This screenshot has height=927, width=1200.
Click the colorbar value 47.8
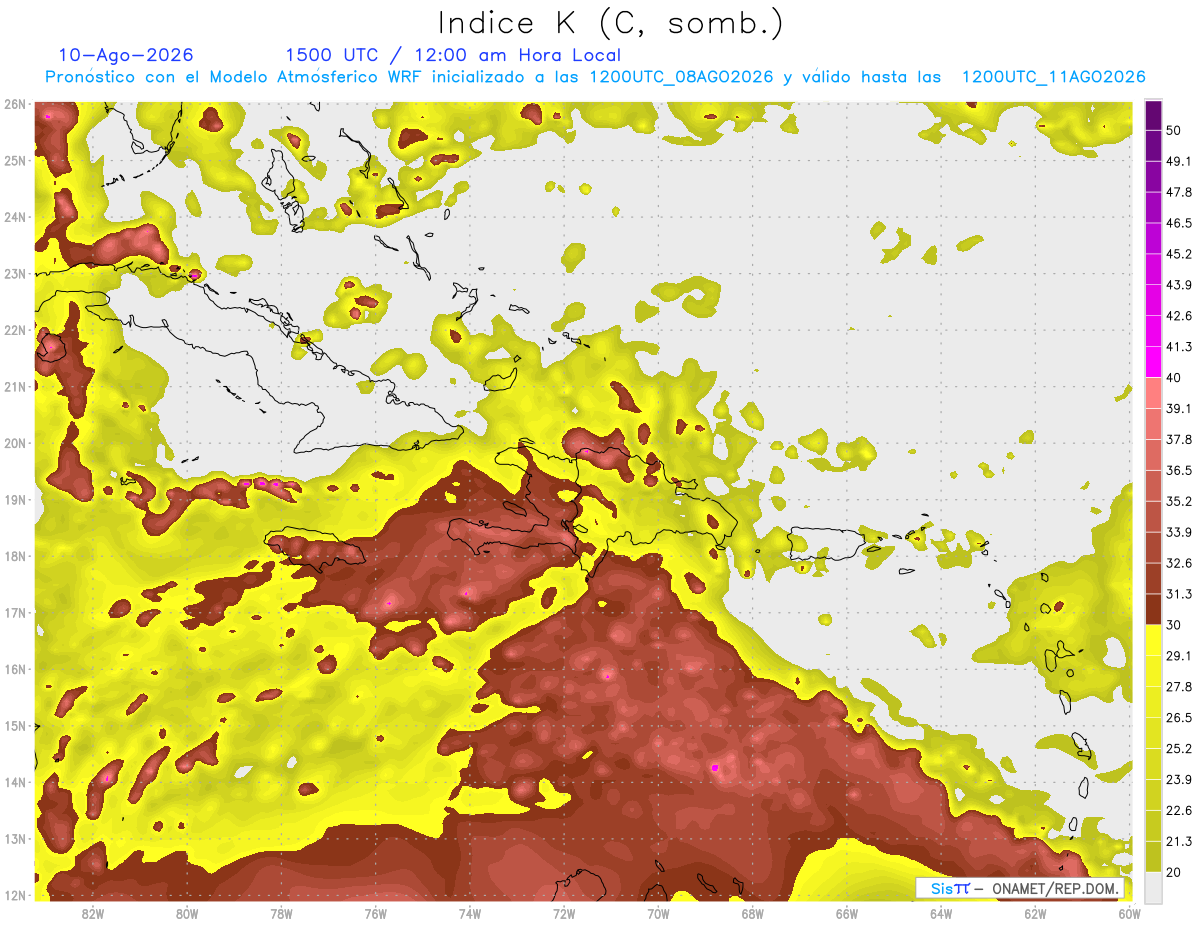[x=1178, y=192]
